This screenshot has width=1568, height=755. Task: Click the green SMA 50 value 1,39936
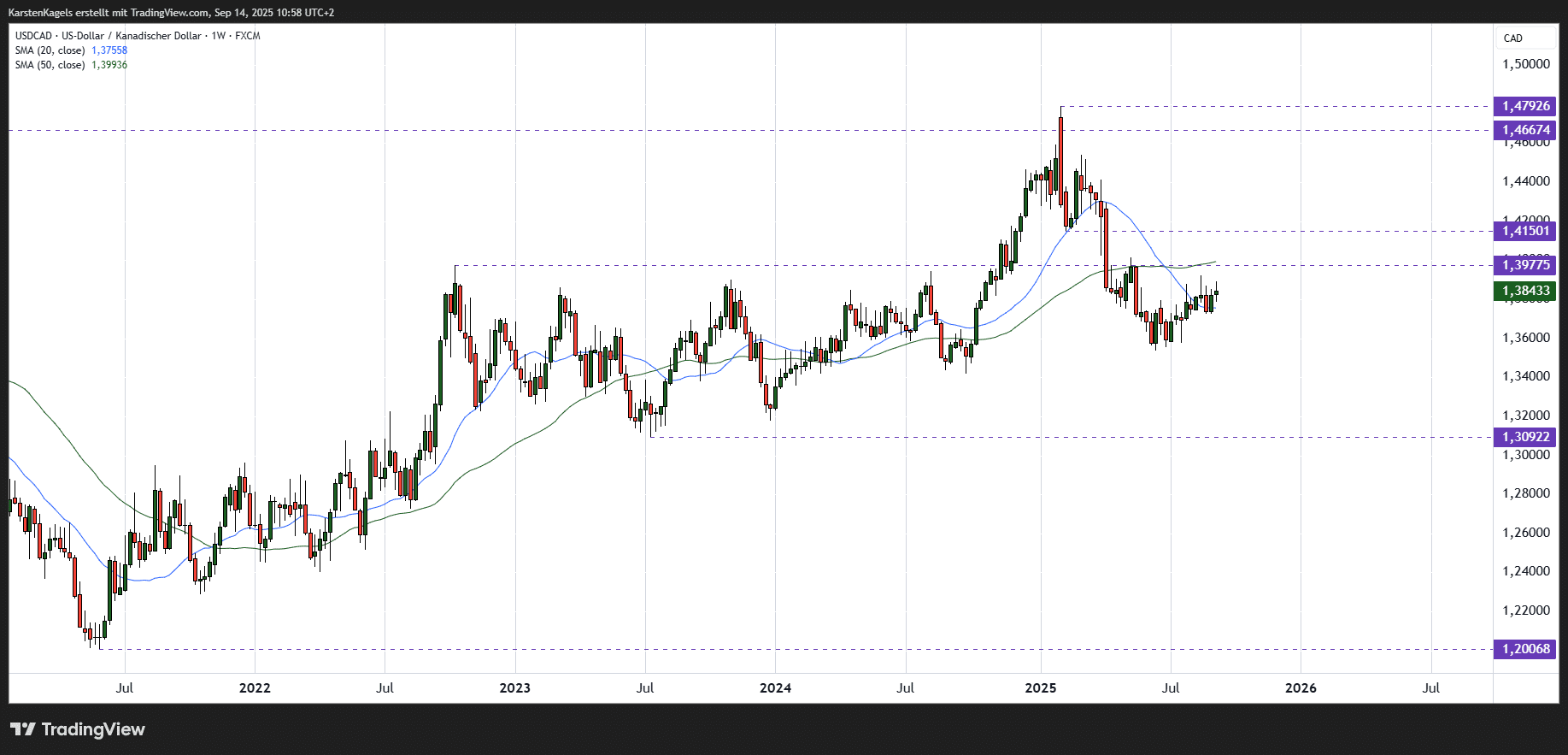[109, 65]
